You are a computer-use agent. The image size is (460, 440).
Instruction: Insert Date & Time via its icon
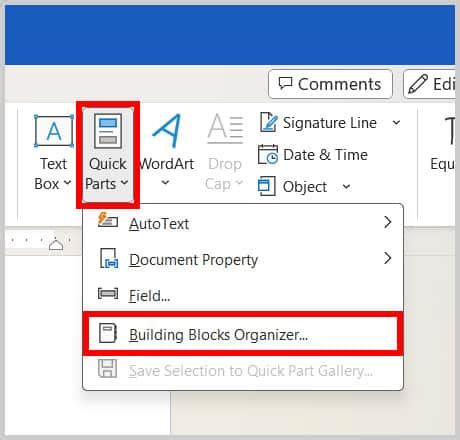[x=268, y=154]
